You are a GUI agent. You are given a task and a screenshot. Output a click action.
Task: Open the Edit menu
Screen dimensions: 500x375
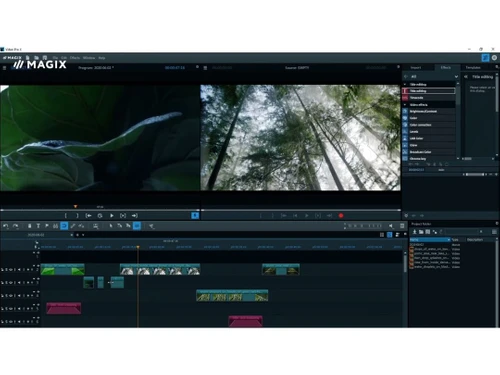[64, 58]
